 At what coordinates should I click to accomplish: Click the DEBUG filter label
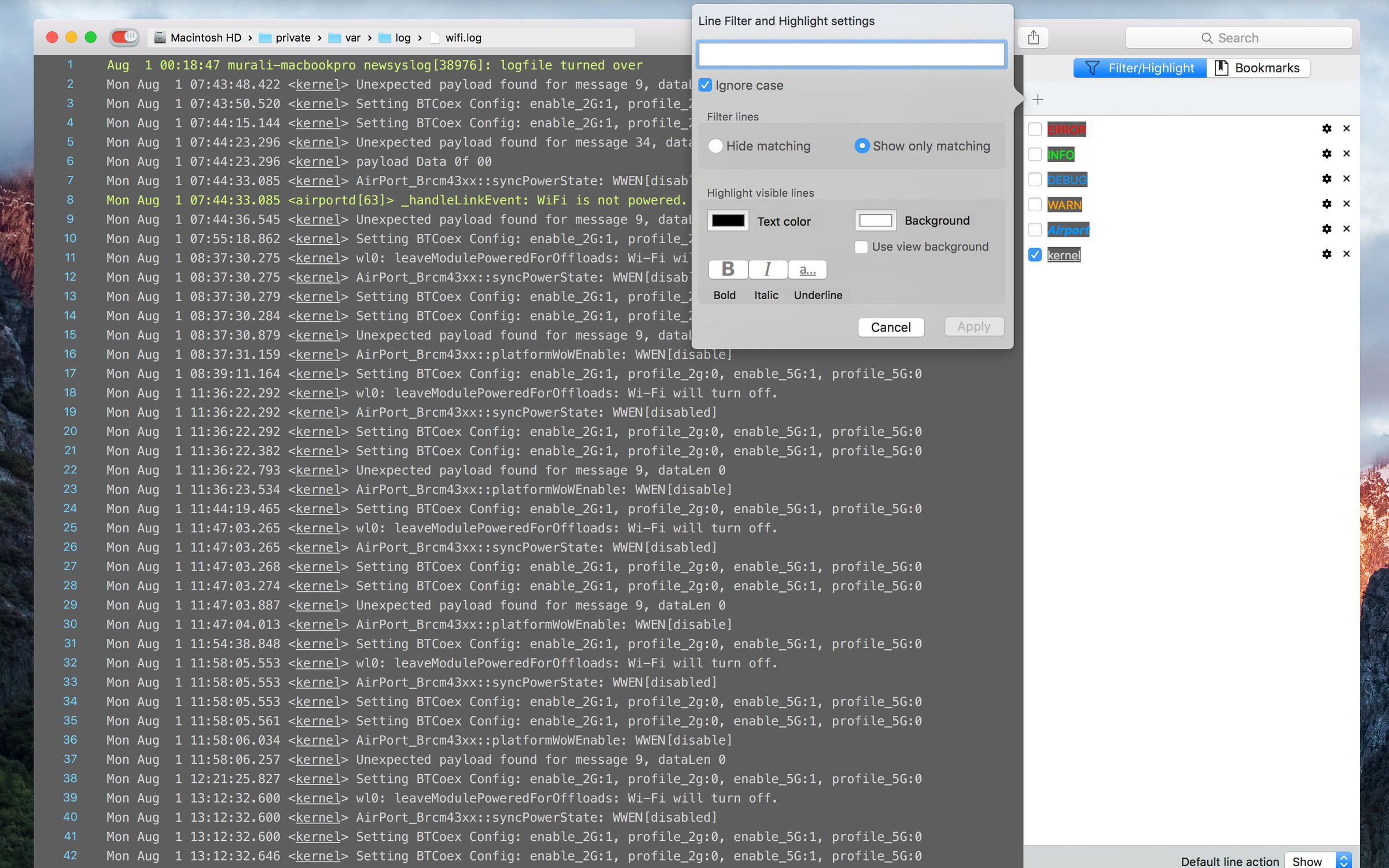click(x=1067, y=180)
